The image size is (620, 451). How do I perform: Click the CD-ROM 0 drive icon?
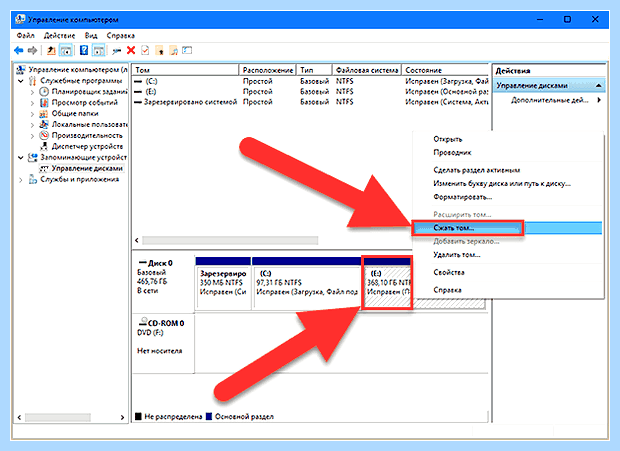click(142, 322)
